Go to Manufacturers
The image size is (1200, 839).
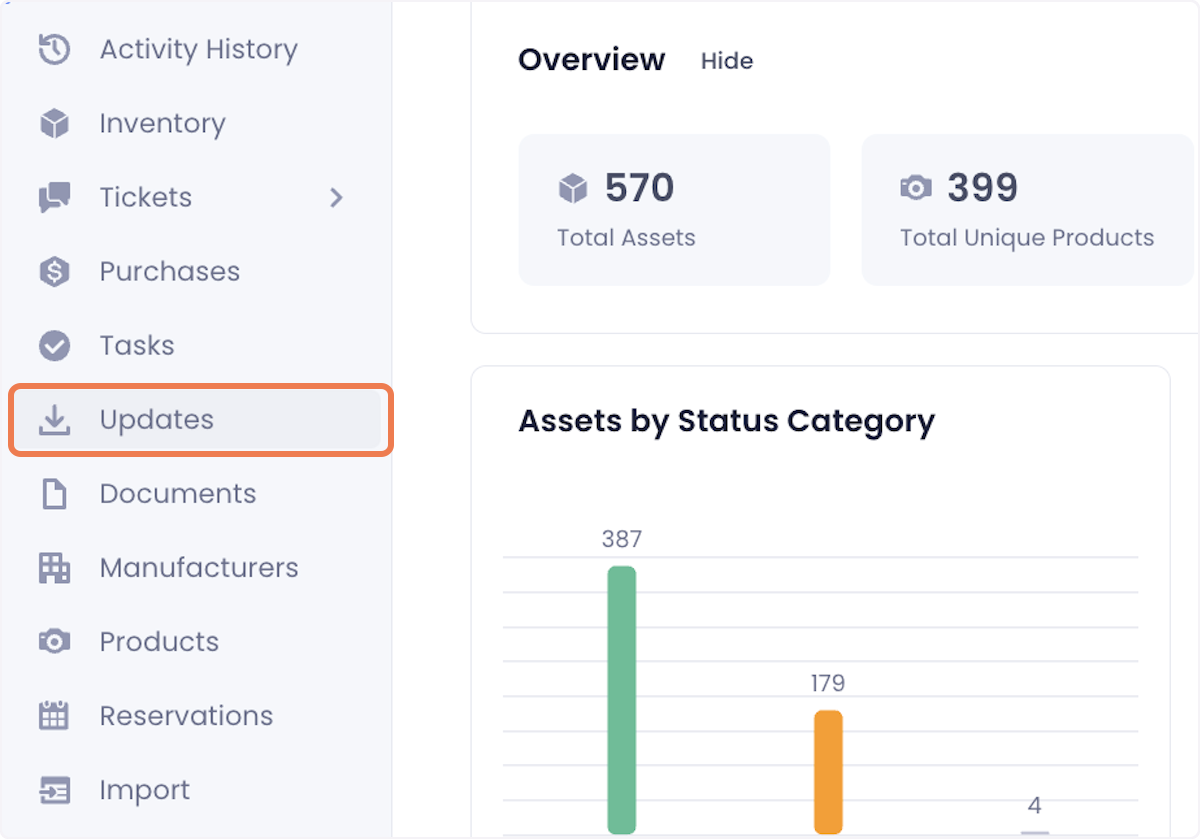tap(199, 568)
